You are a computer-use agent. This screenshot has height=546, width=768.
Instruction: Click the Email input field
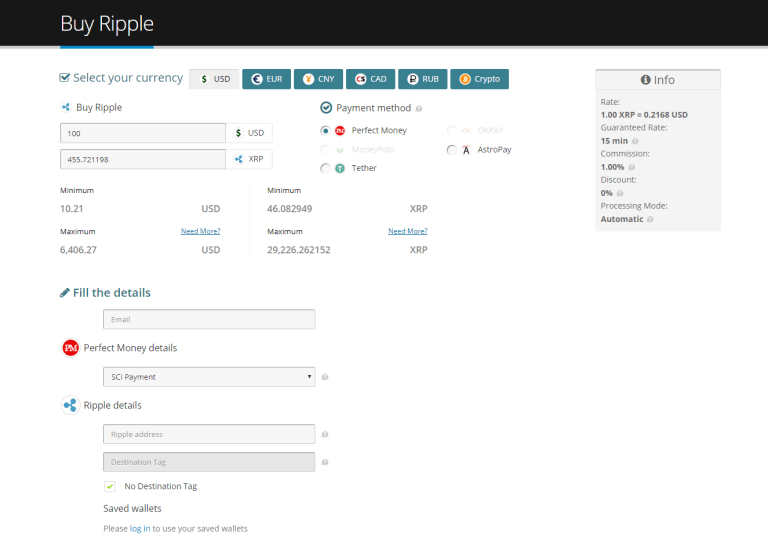click(x=209, y=319)
